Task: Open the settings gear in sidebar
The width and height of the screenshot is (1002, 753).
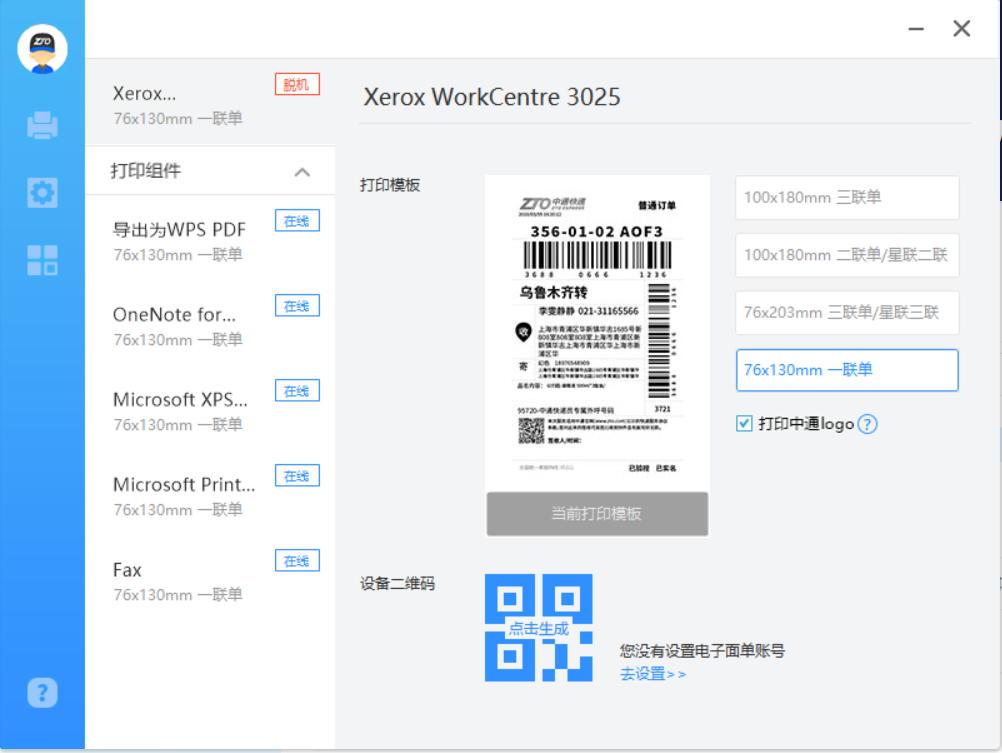Action: (x=42, y=192)
